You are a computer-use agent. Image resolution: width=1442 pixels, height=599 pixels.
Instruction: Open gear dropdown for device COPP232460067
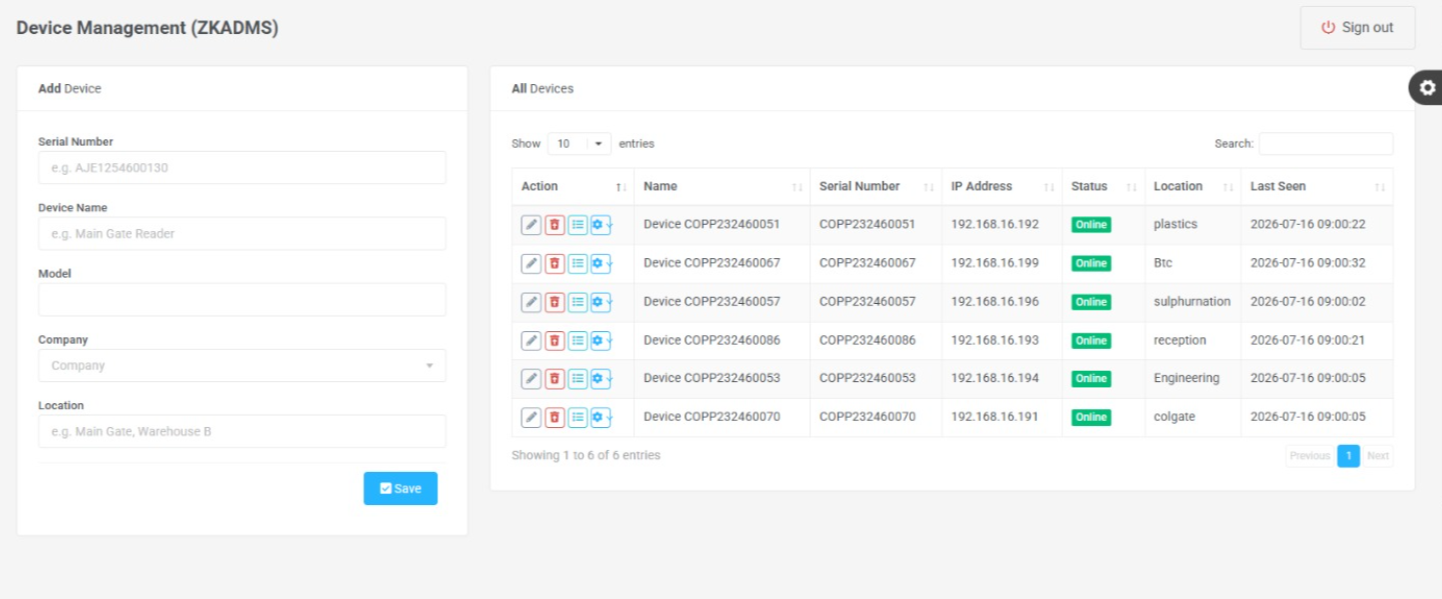click(x=601, y=263)
